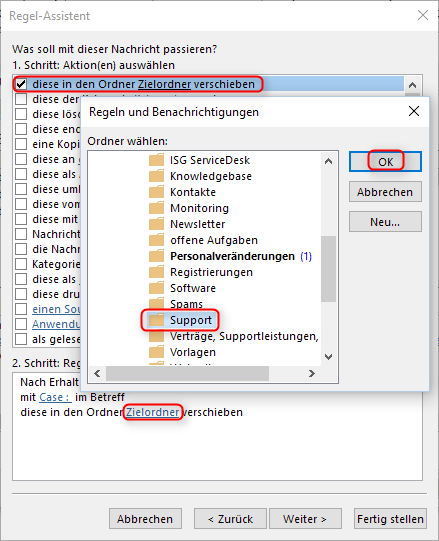Enable the 'eine Kopi' action checkbox
Image resolution: width=439 pixels, height=541 pixels.
[21, 144]
